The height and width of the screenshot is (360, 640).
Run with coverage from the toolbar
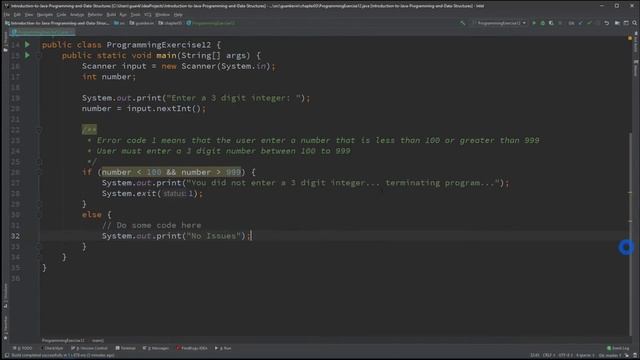[551, 23]
